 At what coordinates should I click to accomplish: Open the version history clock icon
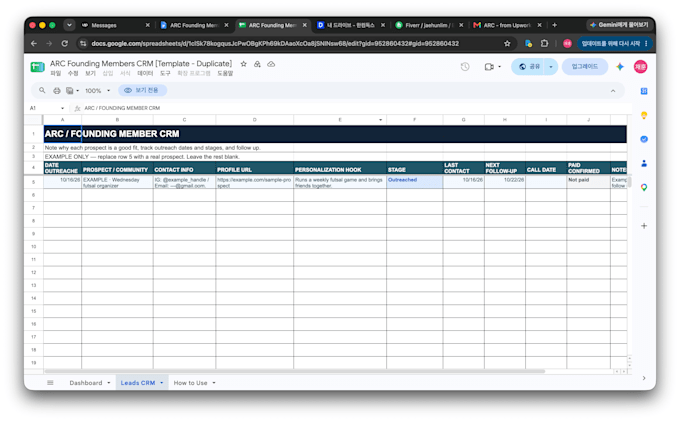465,67
